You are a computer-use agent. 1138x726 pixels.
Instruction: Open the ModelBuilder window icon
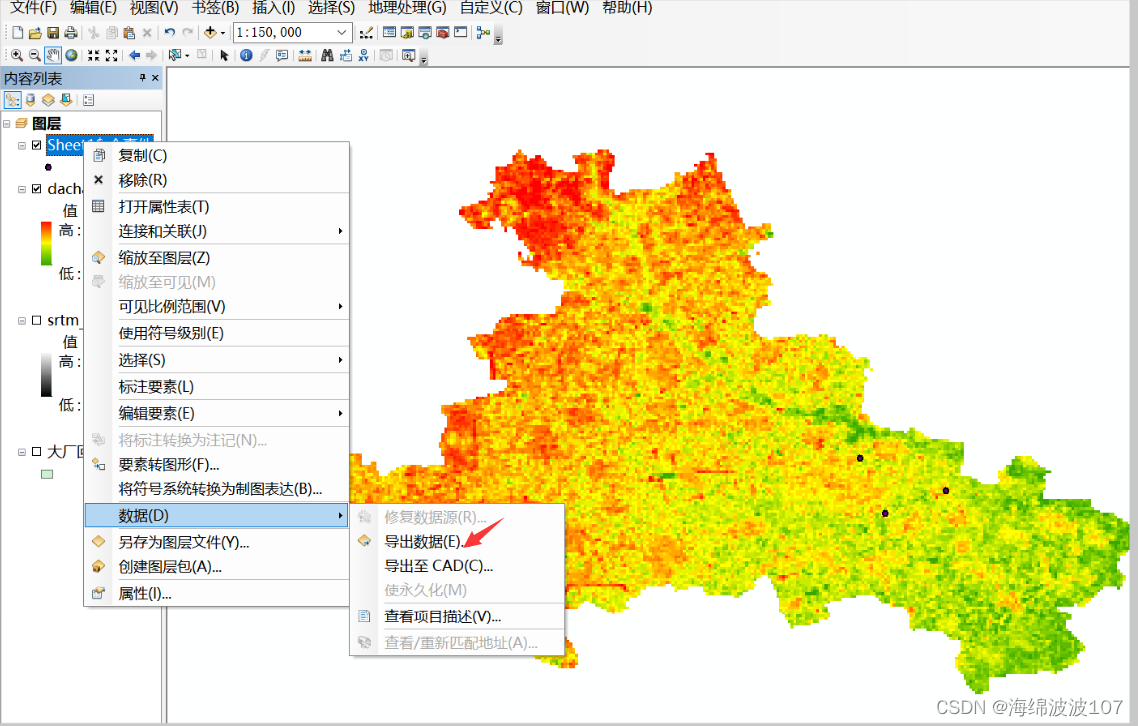(483, 33)
